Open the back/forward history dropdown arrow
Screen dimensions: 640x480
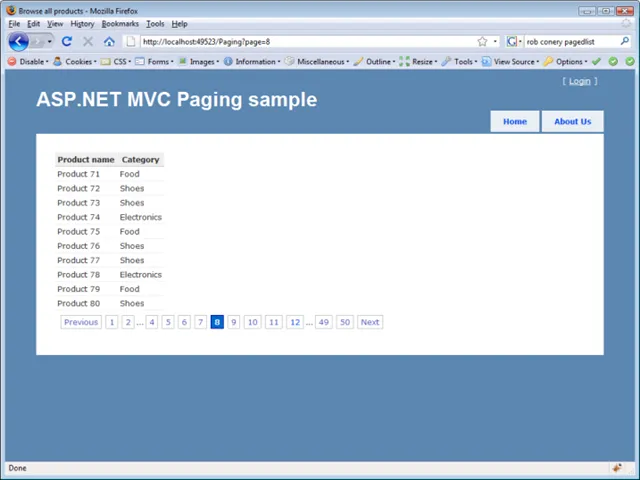50,42
